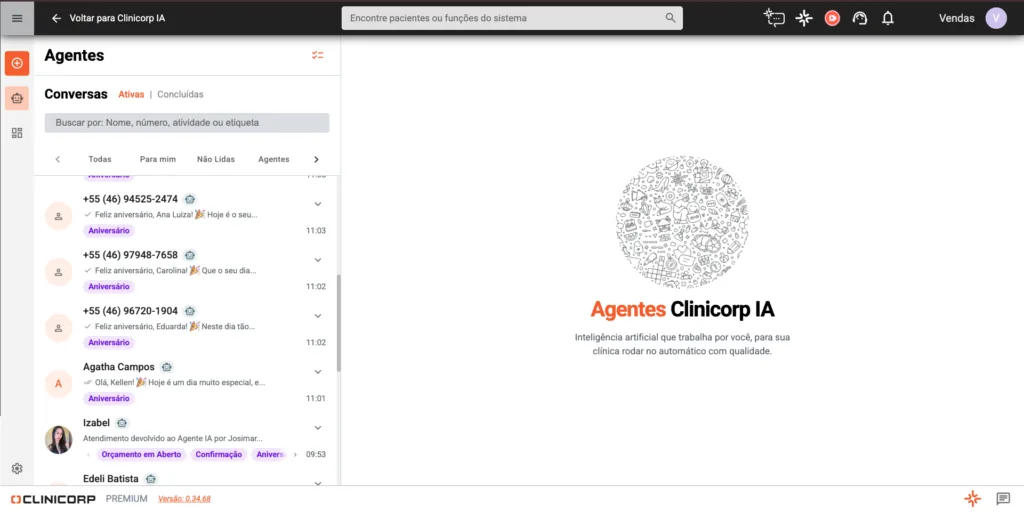This screenshot has height=512, width=1024.
Task: Open the AI chat sparkle icon
Action: tap(774, 18)
